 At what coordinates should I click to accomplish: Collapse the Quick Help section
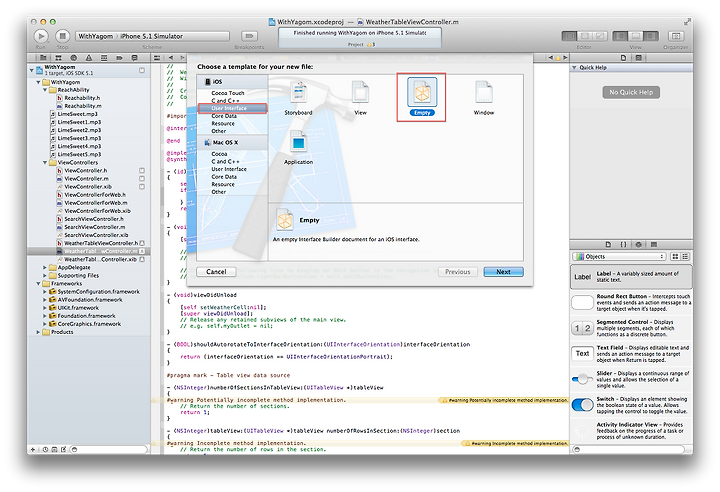(x=574, y=68)
